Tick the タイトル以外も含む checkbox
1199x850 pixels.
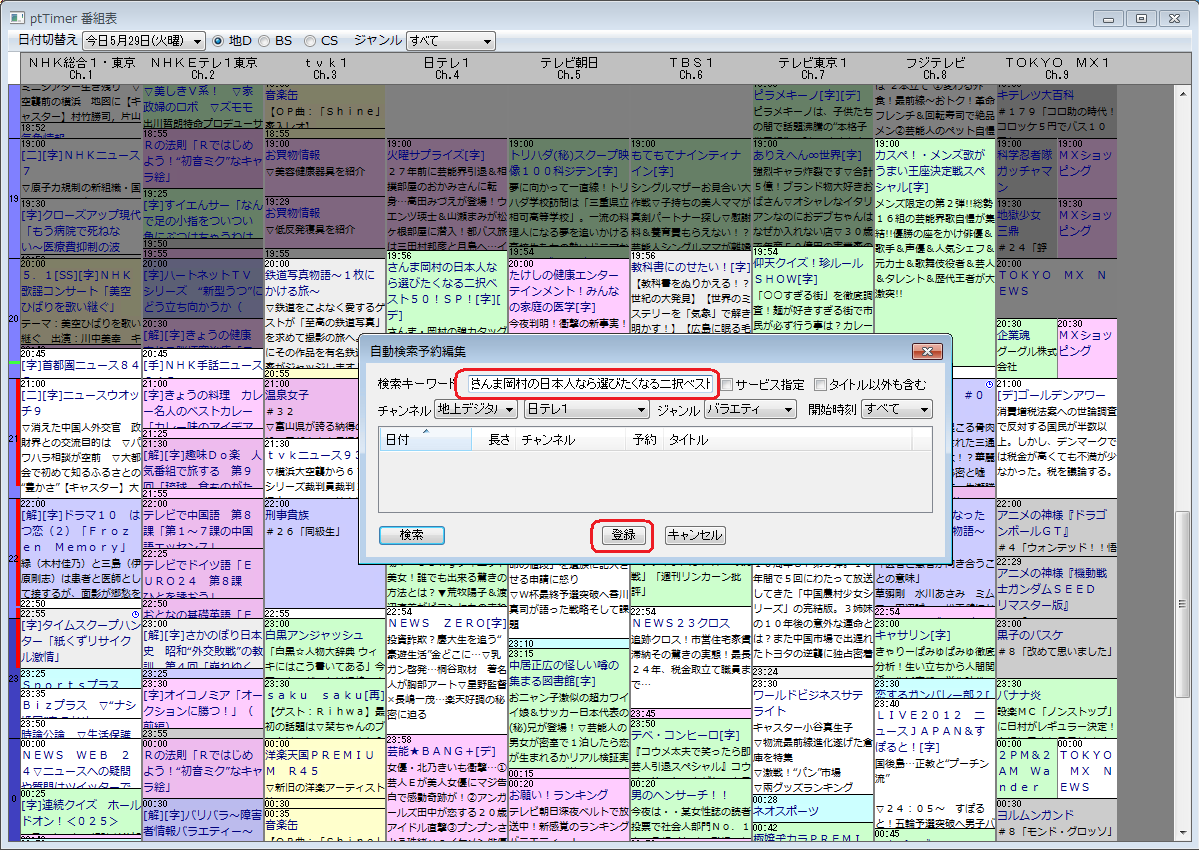(820, 384)
